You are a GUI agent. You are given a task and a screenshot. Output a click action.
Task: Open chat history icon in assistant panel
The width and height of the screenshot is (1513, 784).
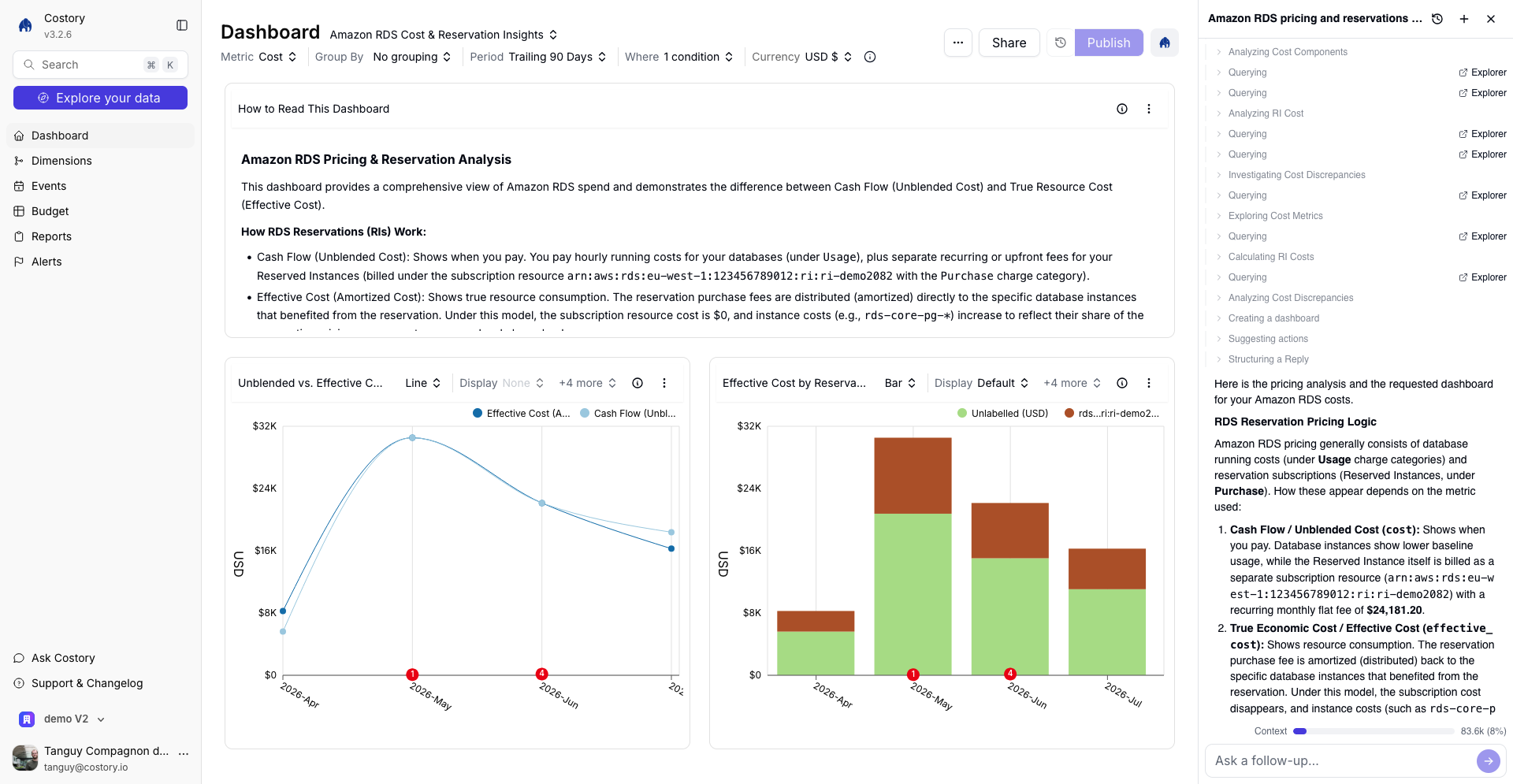coord(1437,19)
